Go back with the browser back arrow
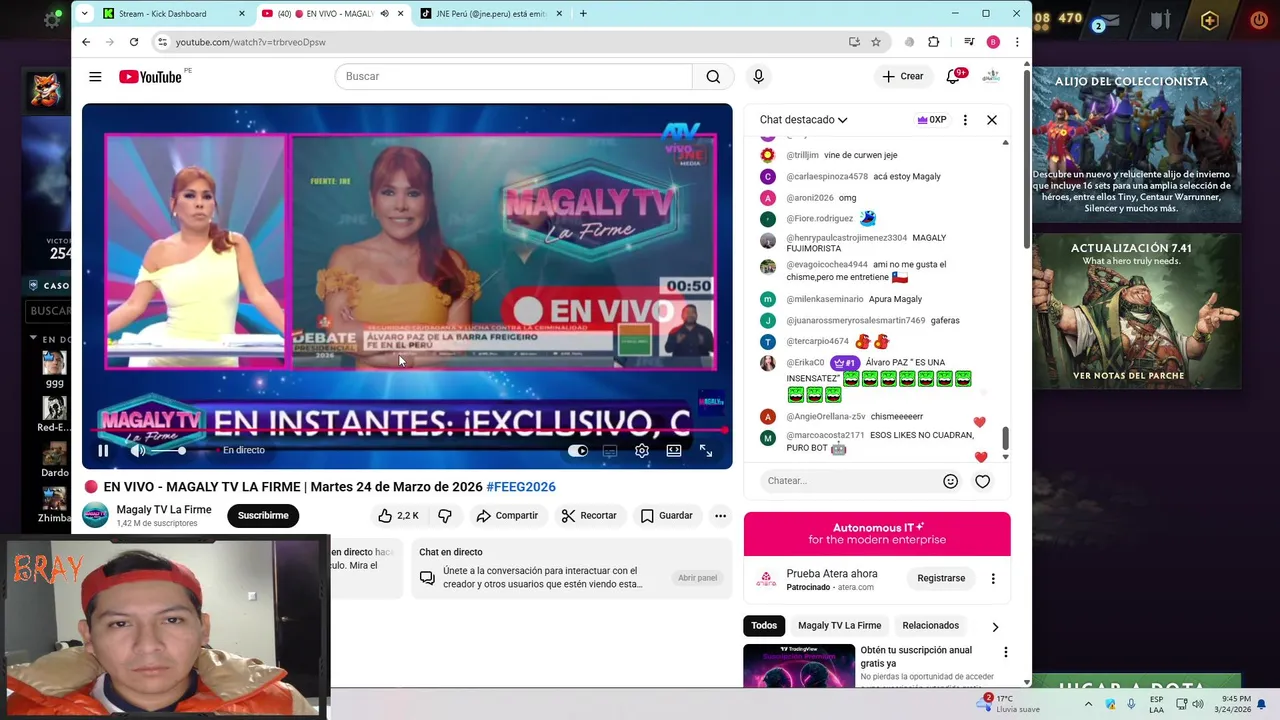 [86, 42]
